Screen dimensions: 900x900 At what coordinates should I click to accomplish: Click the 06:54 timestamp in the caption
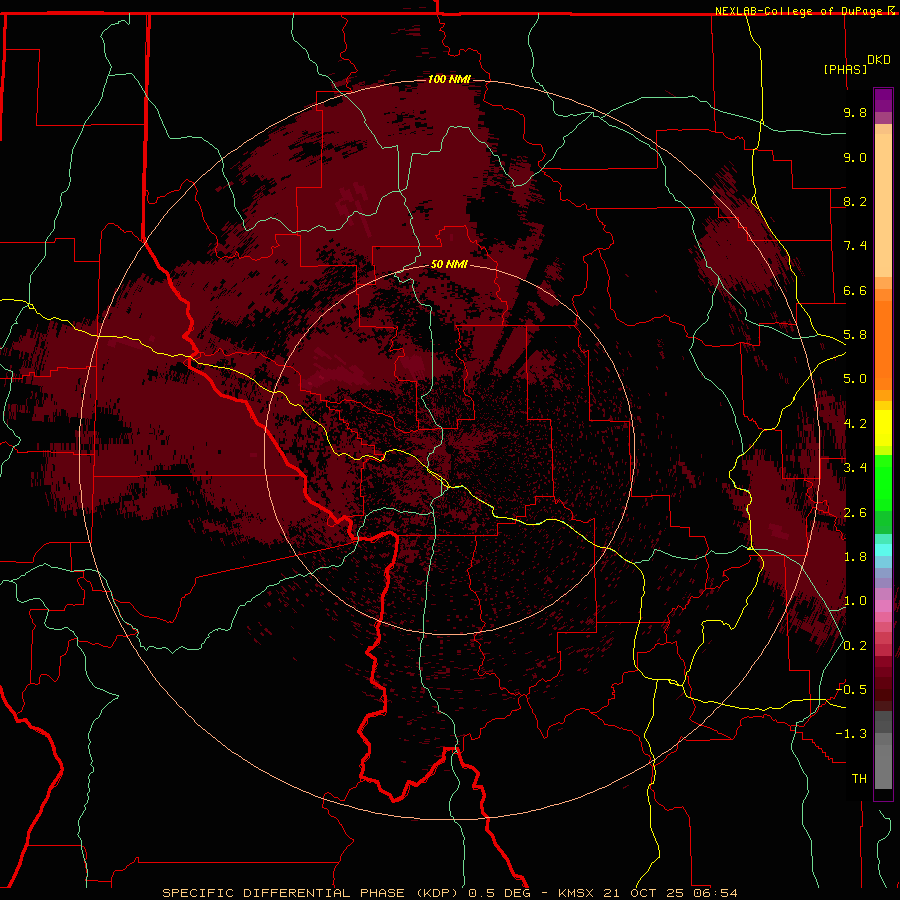point(715,893)
